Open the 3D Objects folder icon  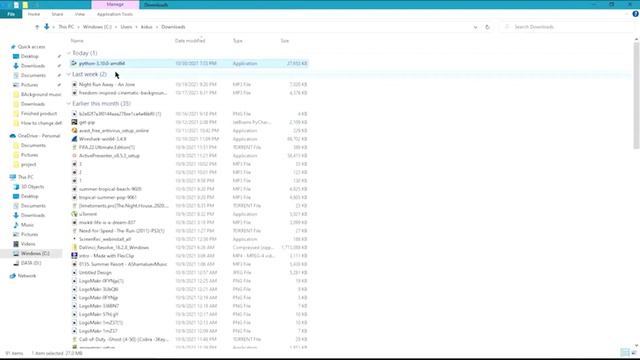pyautogui.click(x=16, y=187)
